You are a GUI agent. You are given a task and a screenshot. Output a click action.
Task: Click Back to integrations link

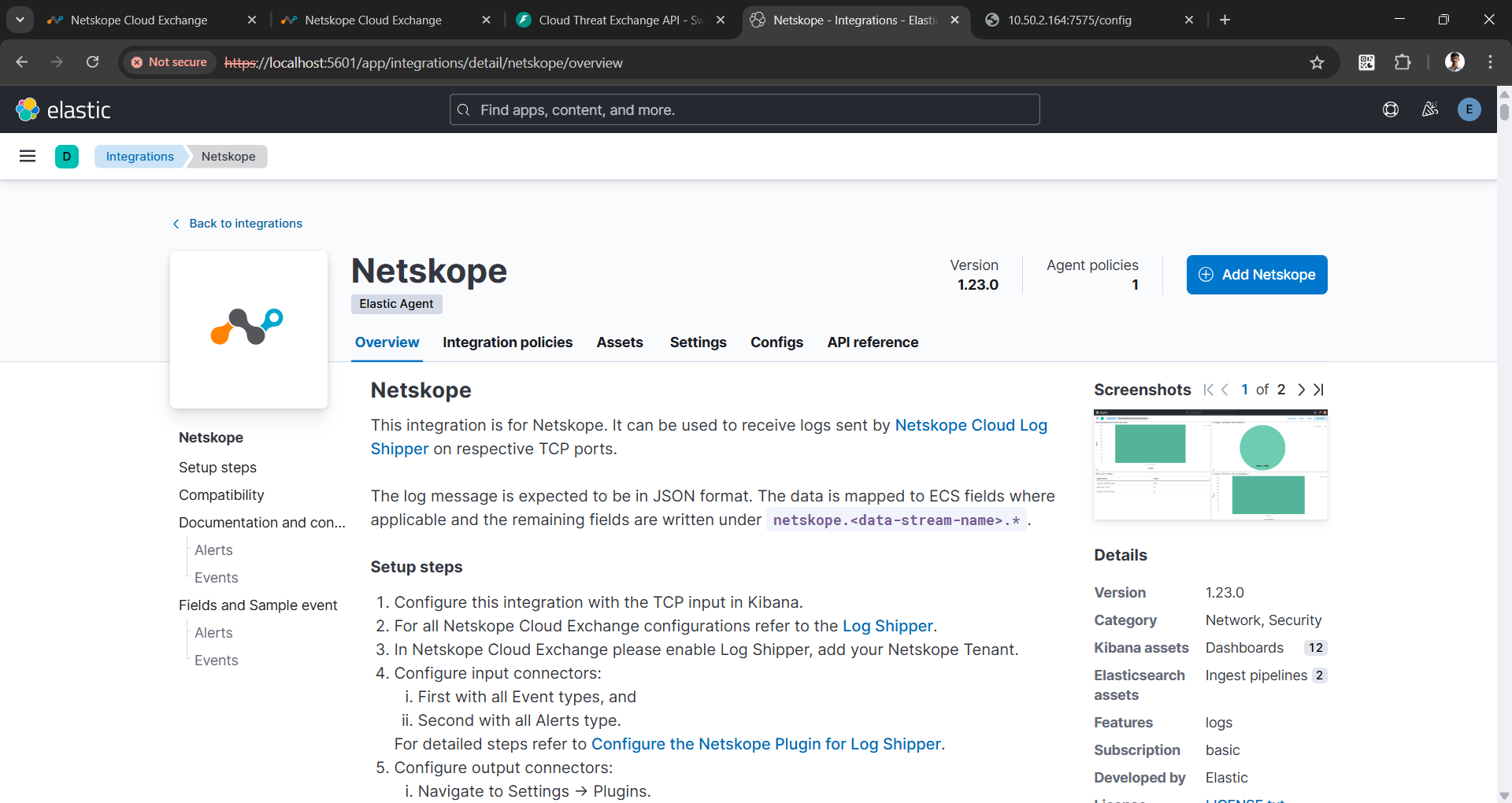coord(237,224)
